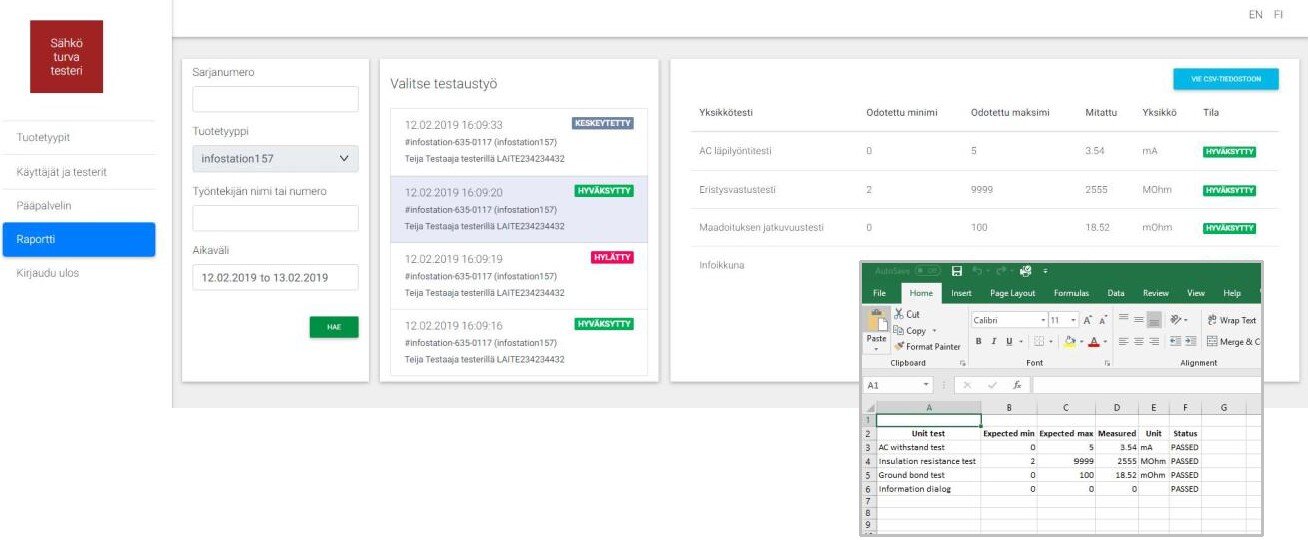1310x540 pixels.
Task: Switch to the Data ribbon tab
Action: pyautogui.click(x=1116, y=293)
